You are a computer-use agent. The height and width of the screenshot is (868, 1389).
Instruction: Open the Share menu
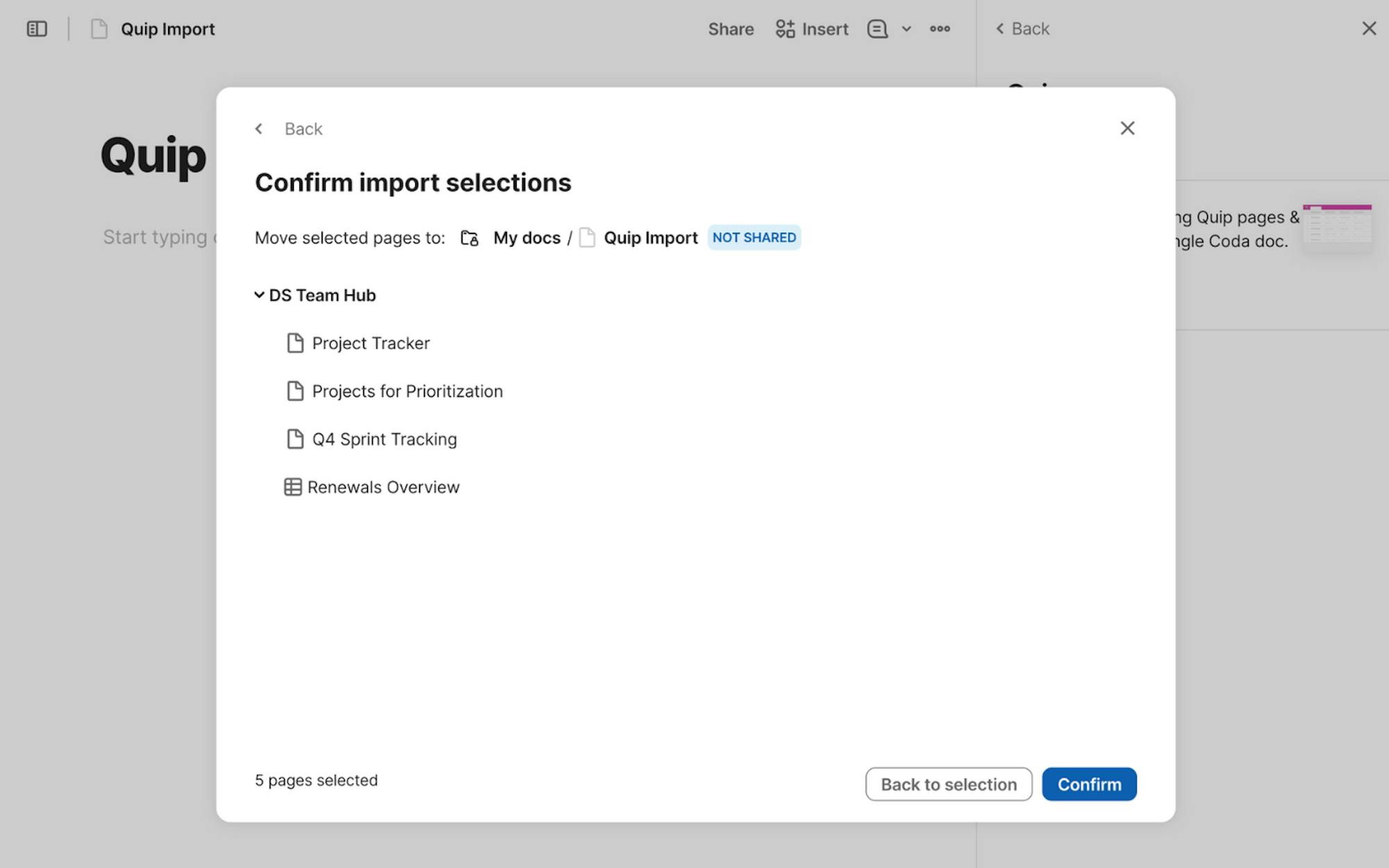point(731,29)
